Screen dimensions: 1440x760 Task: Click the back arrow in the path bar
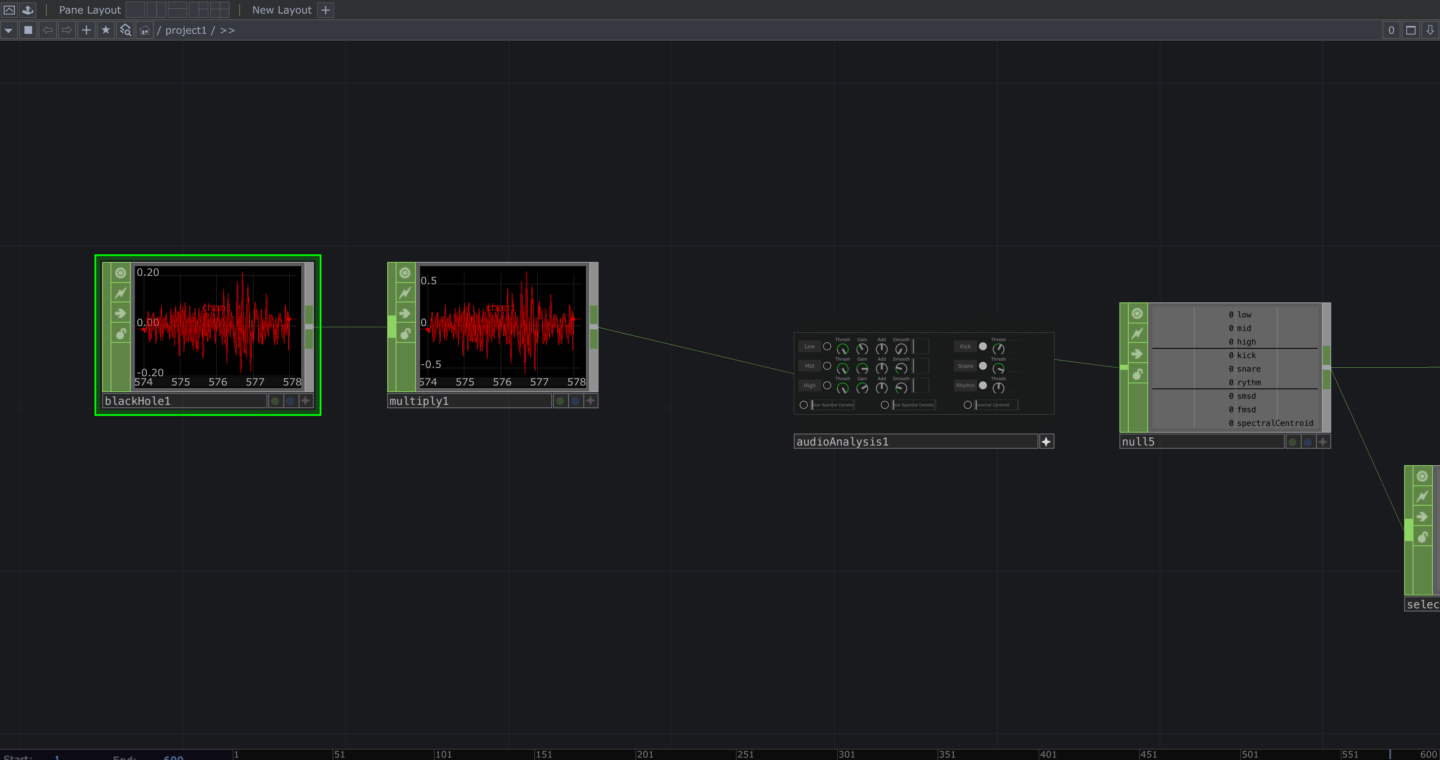[x=47, y=30]
